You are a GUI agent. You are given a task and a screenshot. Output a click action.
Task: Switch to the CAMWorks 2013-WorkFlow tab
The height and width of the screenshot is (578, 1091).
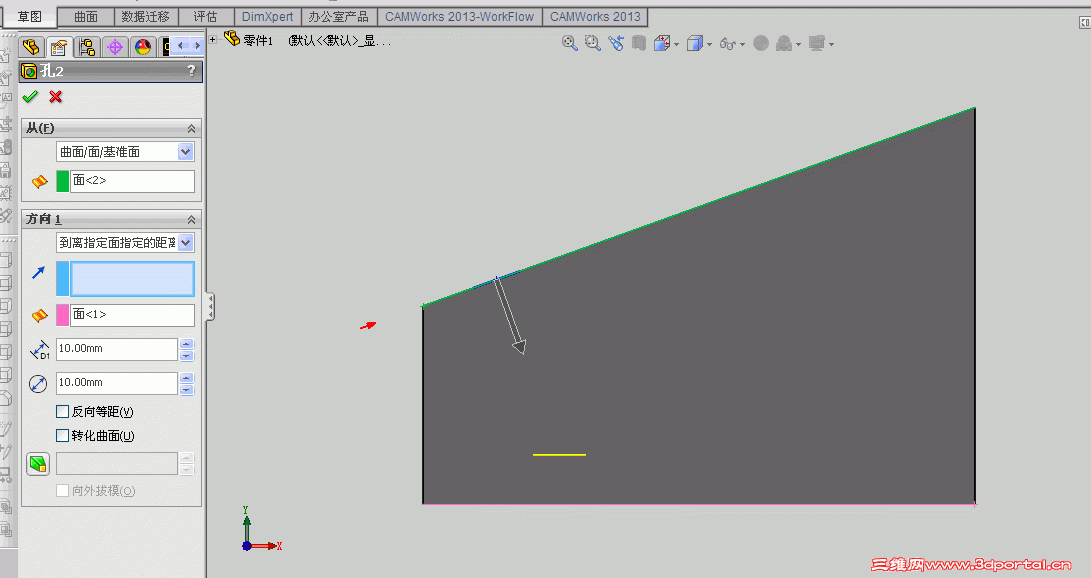[x=459, y=17]
